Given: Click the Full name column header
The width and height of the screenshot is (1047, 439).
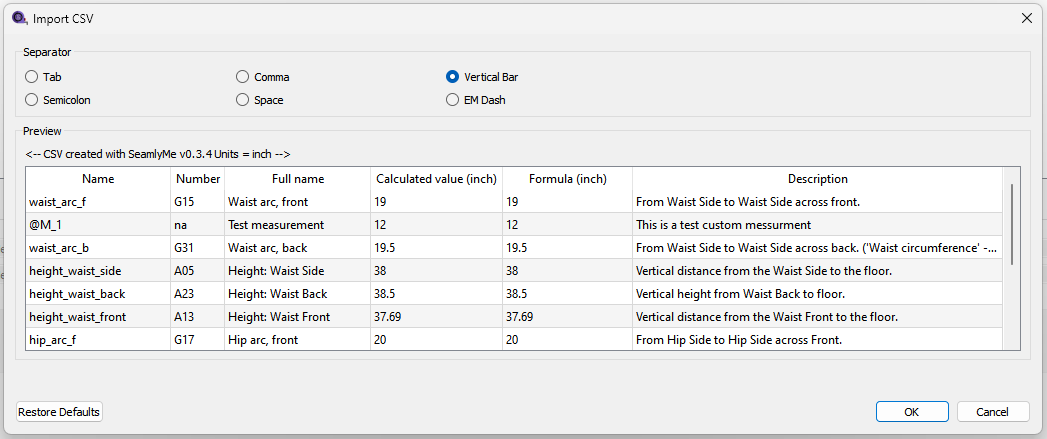Looking at the screenshot, I should point(297,179).
